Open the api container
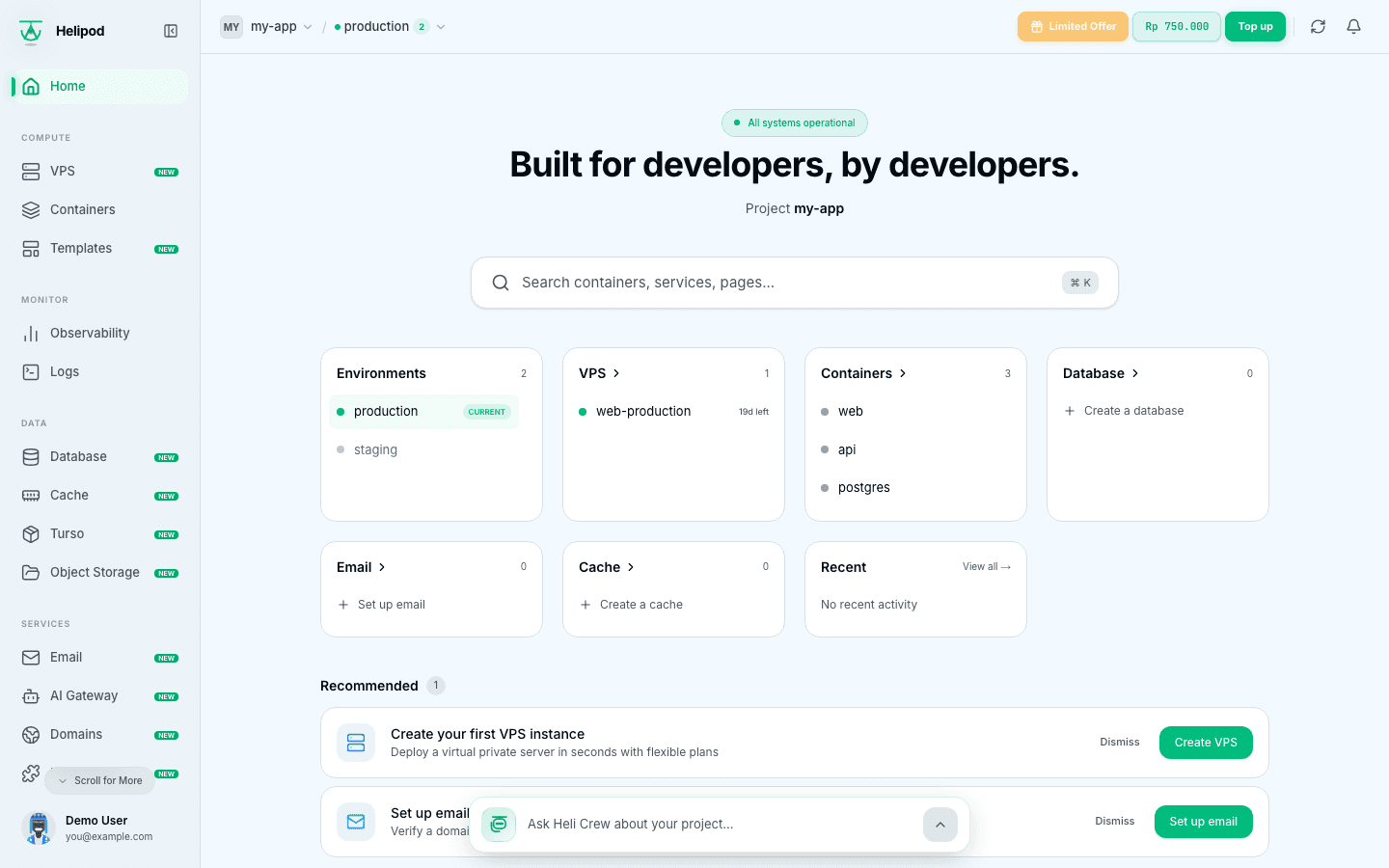 [x=915, y=449]
